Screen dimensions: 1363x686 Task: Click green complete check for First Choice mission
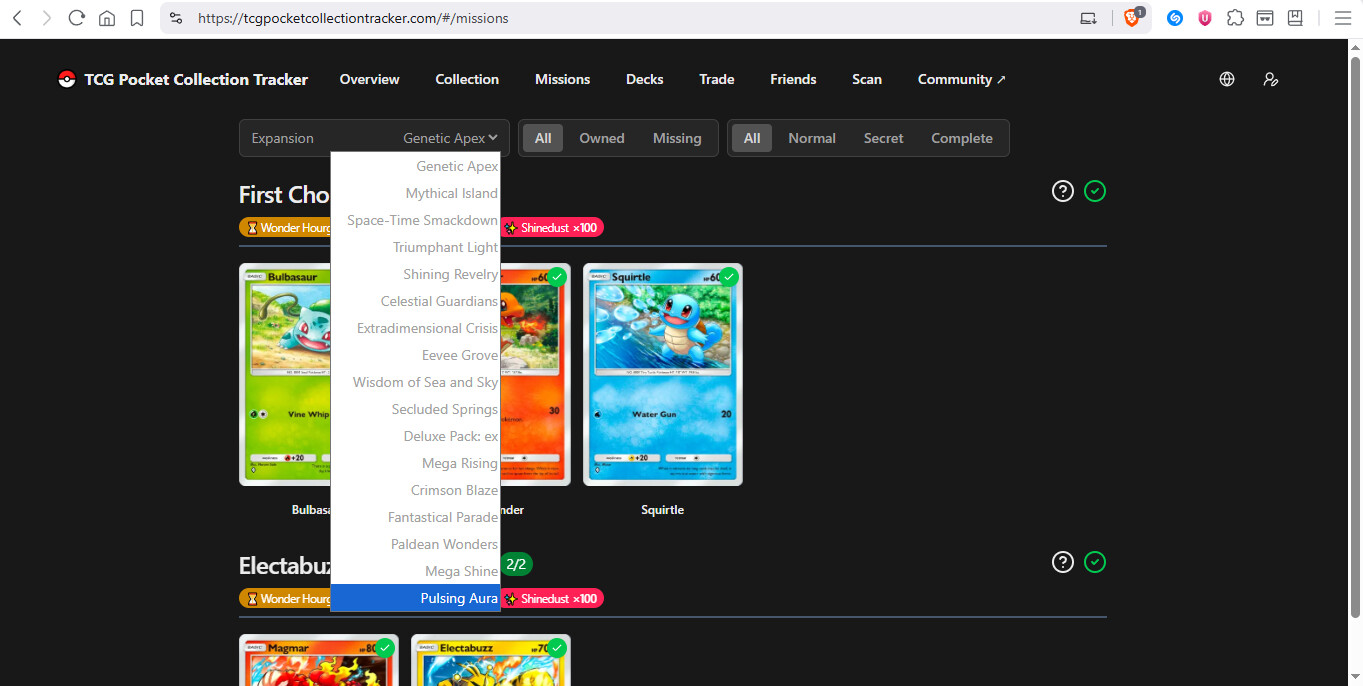click(x=1095, y=190)
